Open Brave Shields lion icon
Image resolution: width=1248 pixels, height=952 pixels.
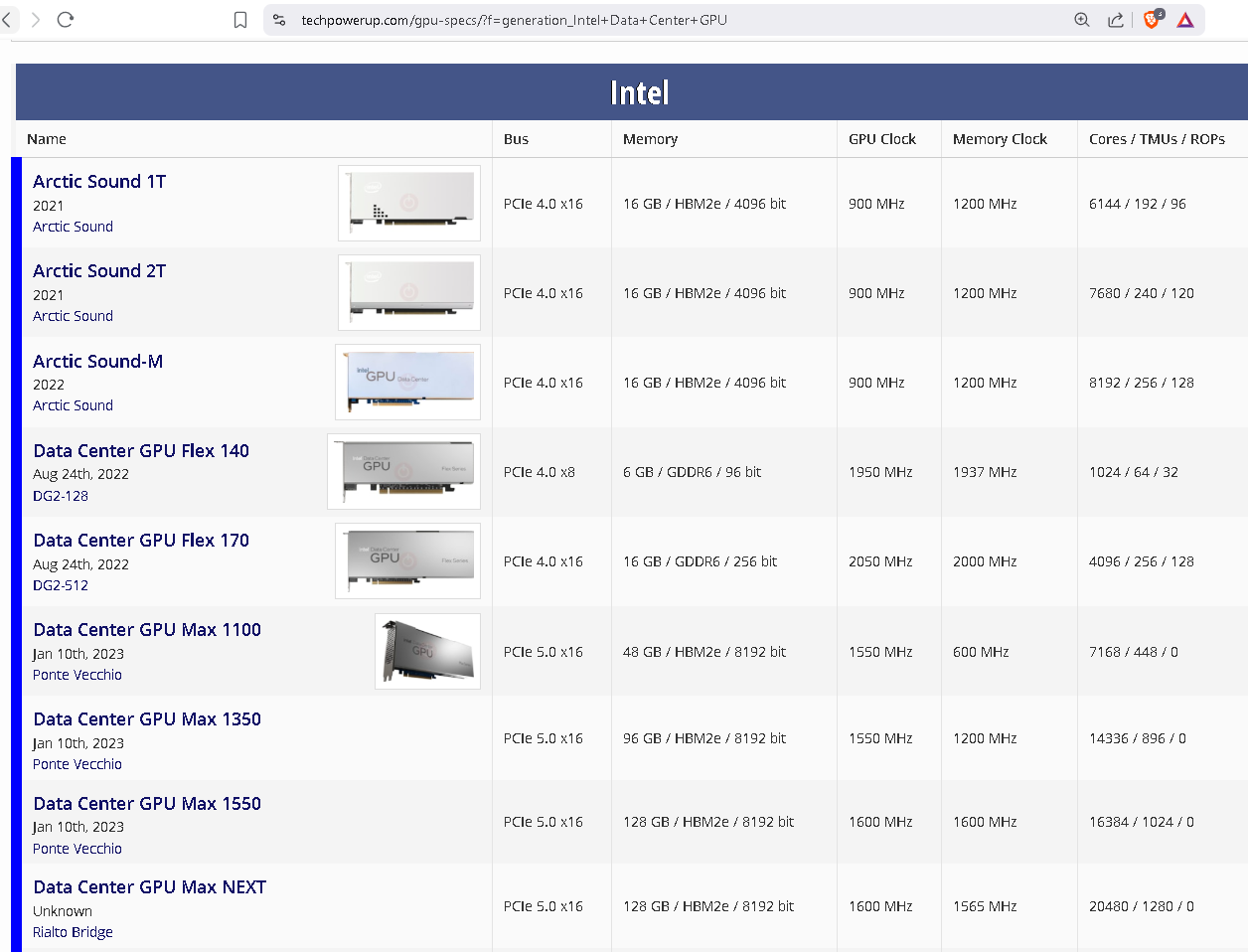tap(1152, 20)
